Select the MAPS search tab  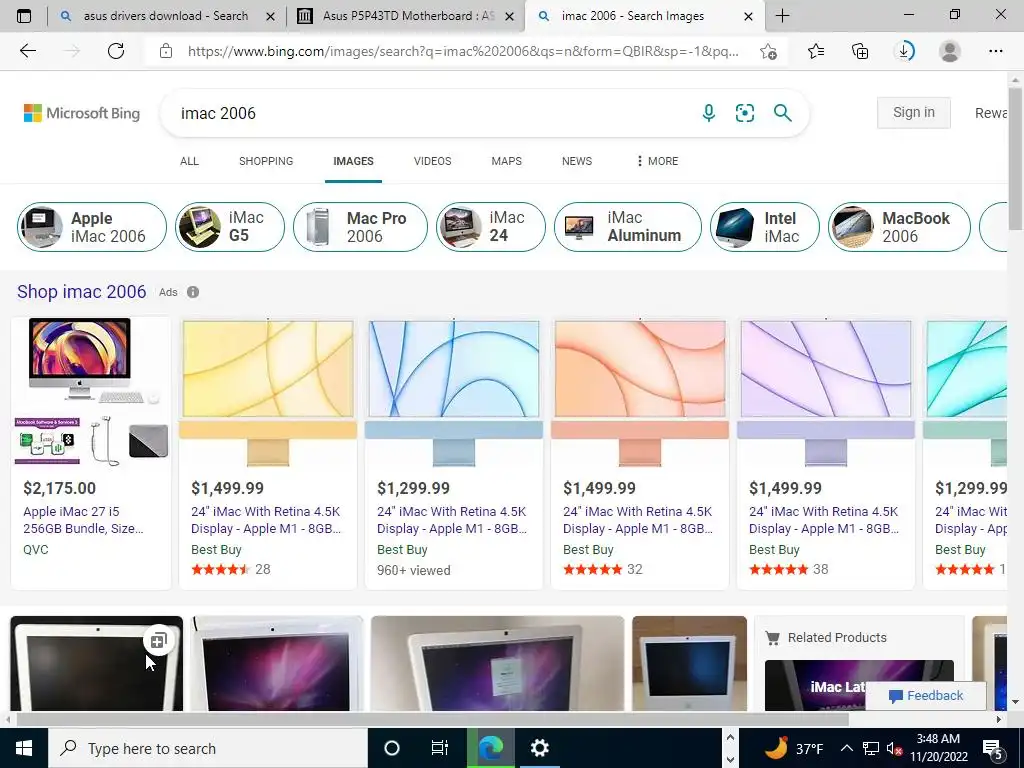point(507,161)
